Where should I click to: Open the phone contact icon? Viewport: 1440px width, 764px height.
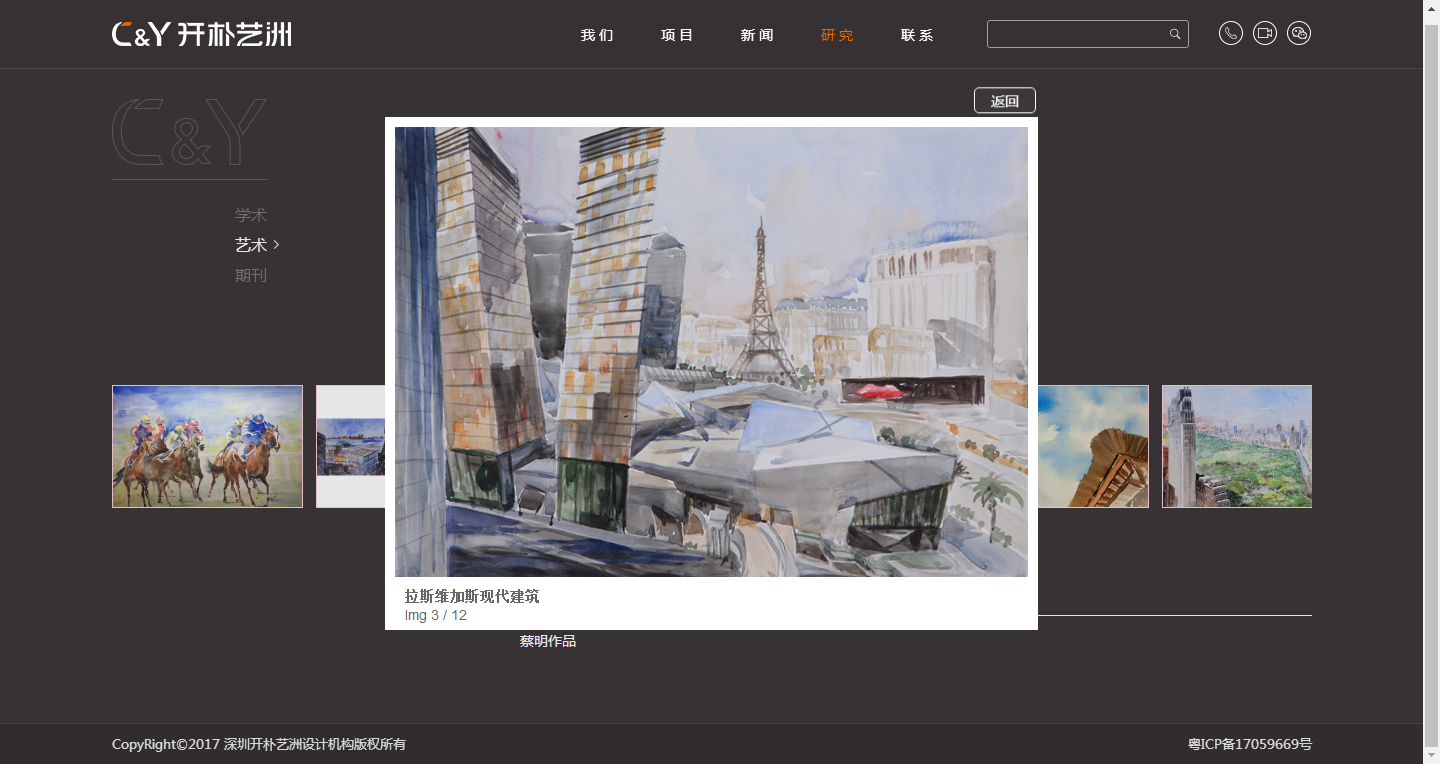[1231, 33]
